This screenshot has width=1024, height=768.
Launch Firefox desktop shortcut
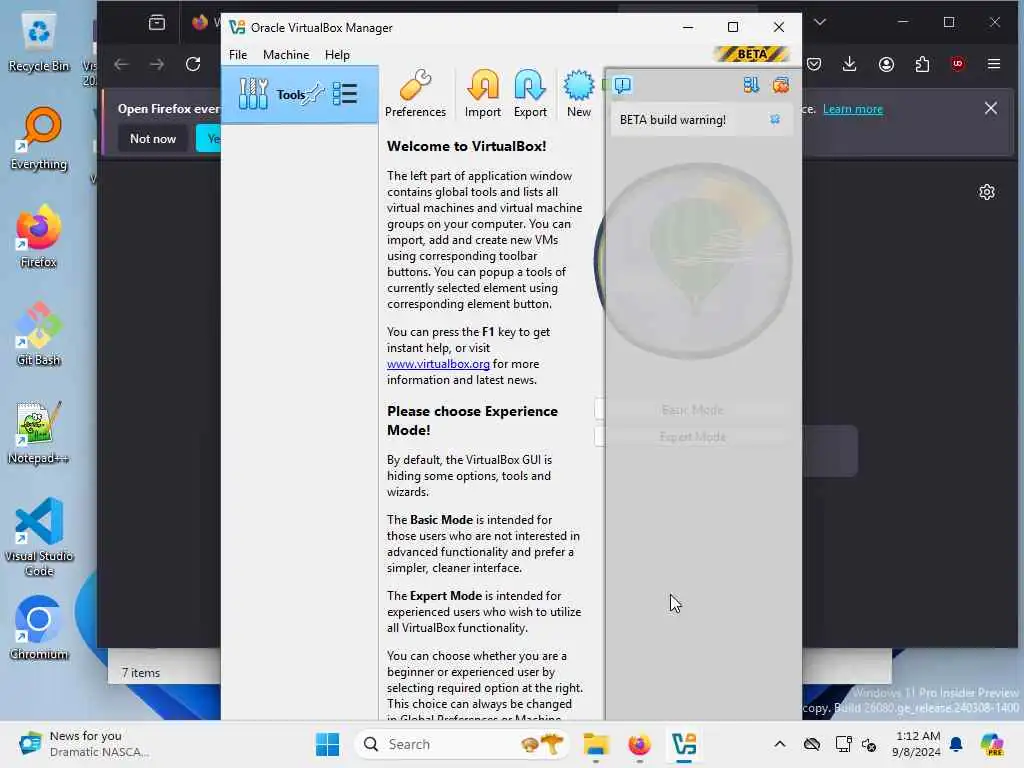pyautogui.click(x=39, y=236)
